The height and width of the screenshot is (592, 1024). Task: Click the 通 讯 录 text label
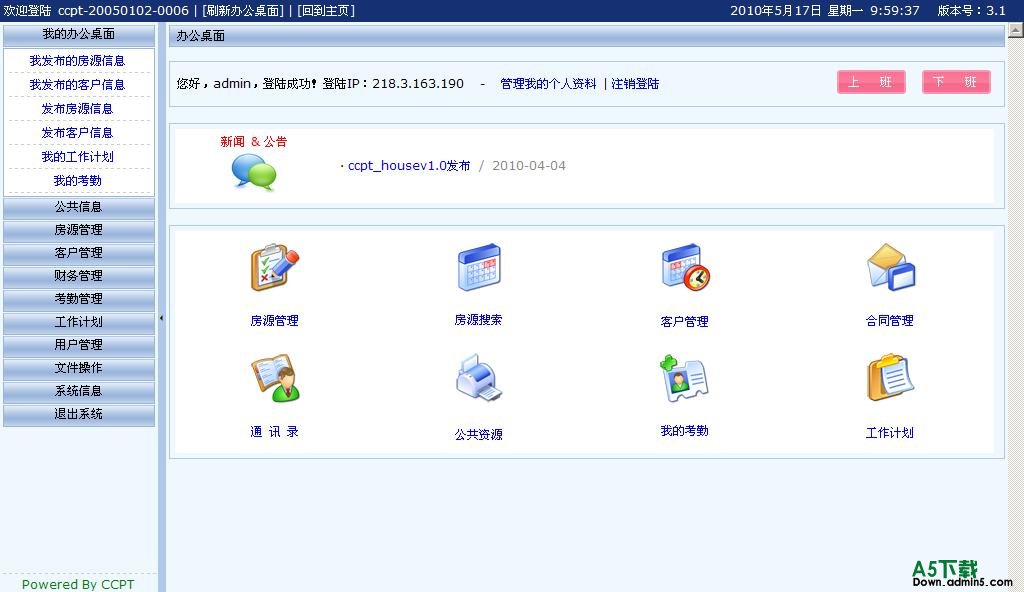pyautogui.click(x=274, y=432)
